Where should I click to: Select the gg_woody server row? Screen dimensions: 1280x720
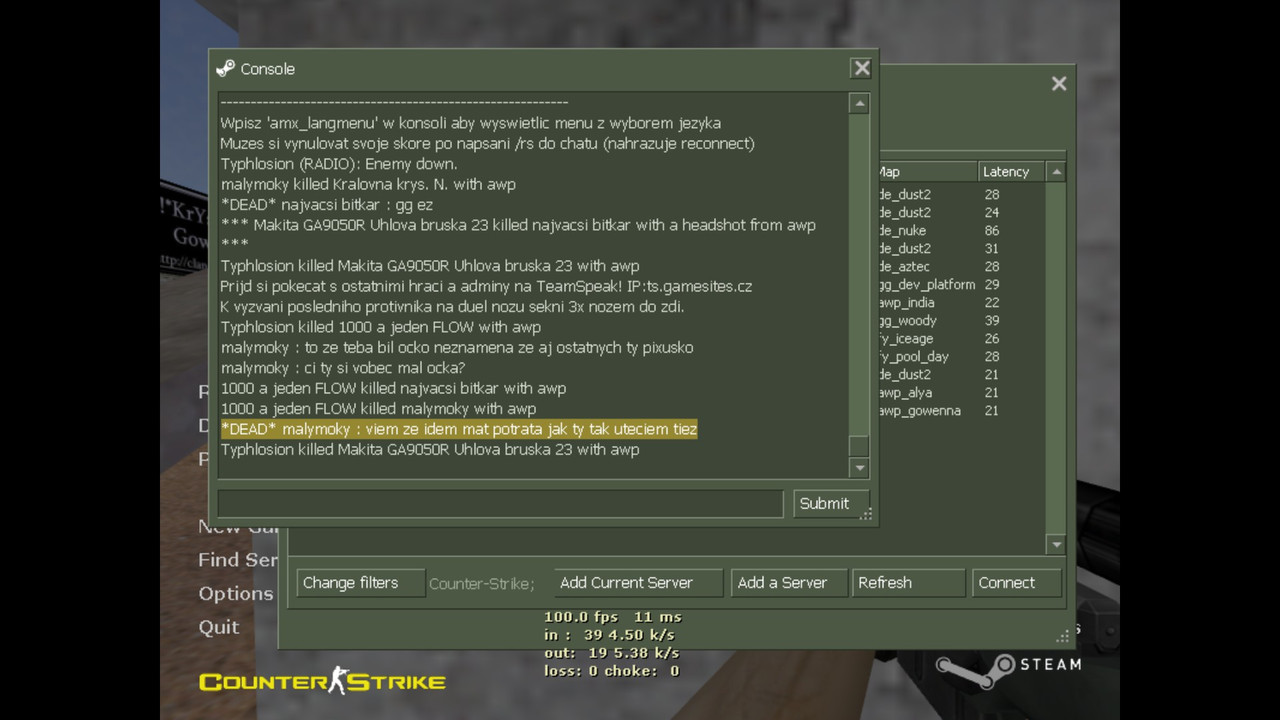[x=961, y=320]
